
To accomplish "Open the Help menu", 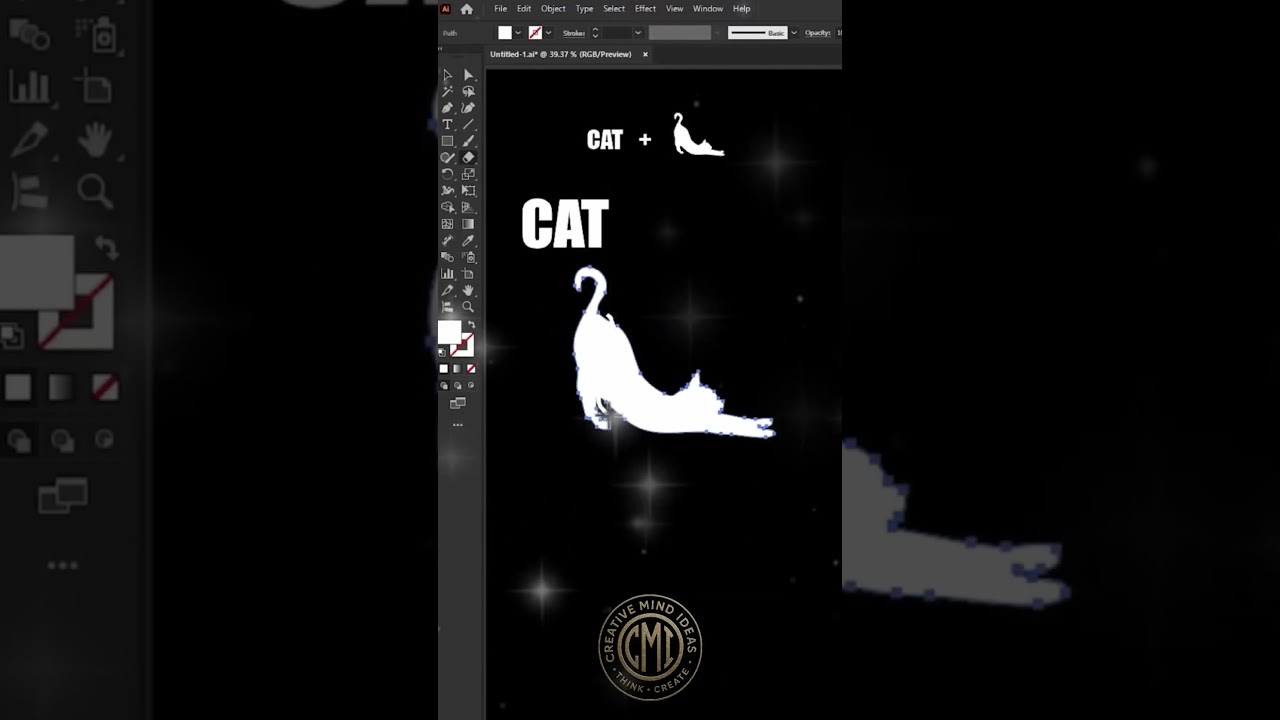I will 741,9.
